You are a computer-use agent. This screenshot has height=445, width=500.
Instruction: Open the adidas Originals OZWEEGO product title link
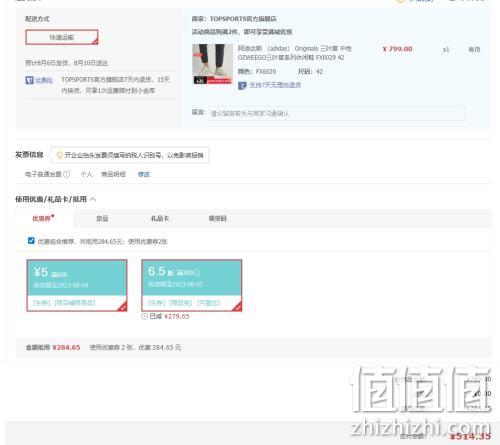(294, 53)
